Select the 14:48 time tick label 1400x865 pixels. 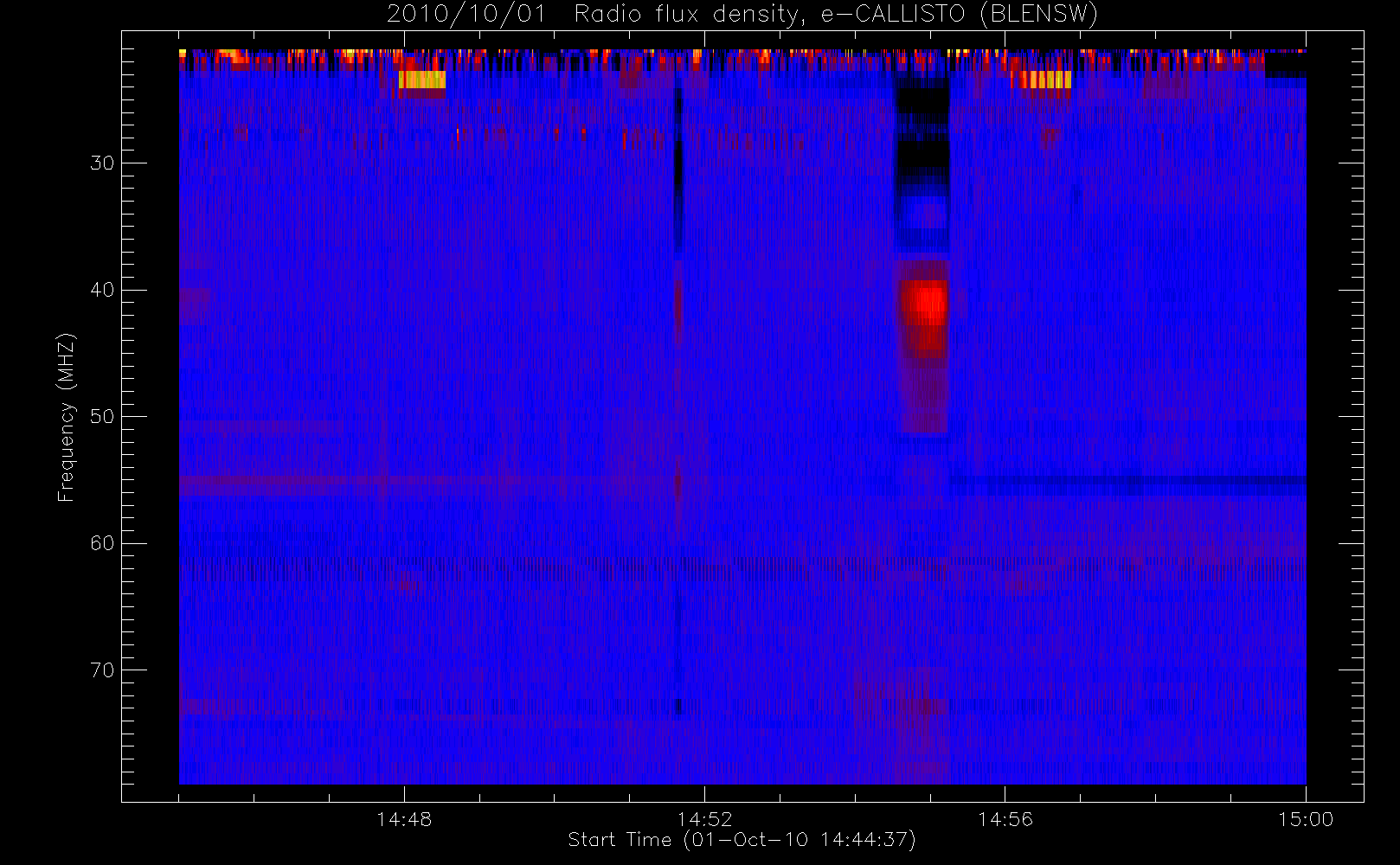404,819
